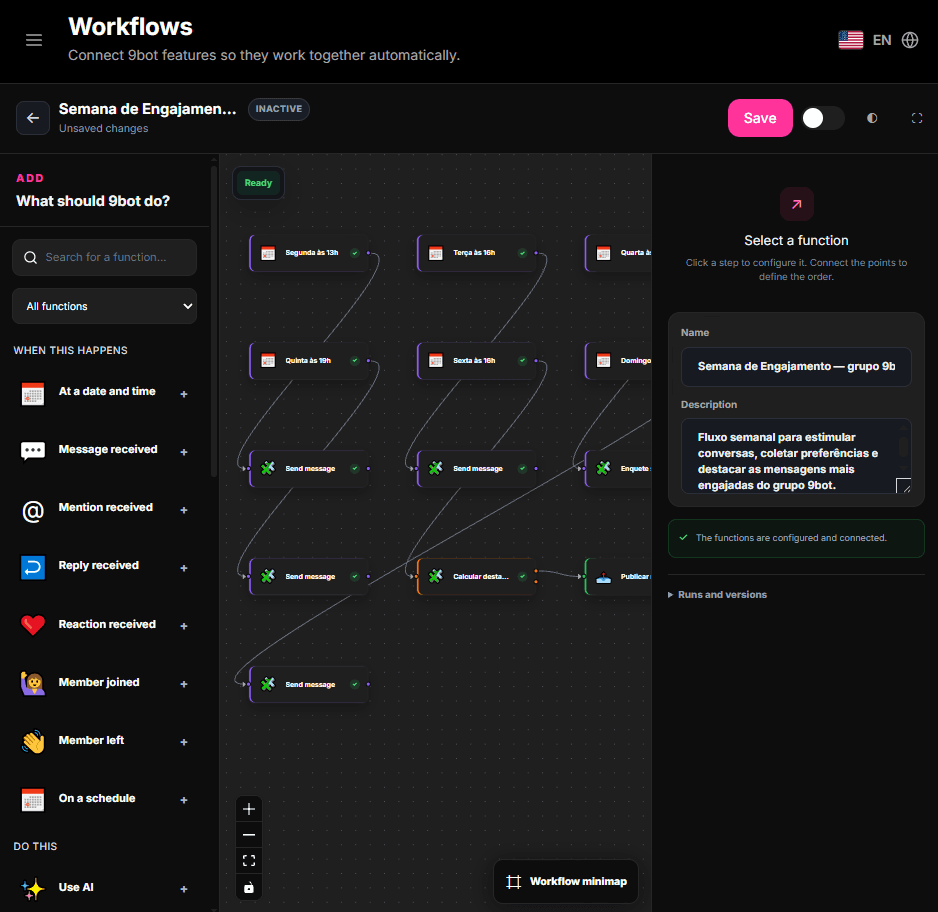Add 'Reaction received' trigger with plus
Screen dimensions: 938x912
point(184,626)
